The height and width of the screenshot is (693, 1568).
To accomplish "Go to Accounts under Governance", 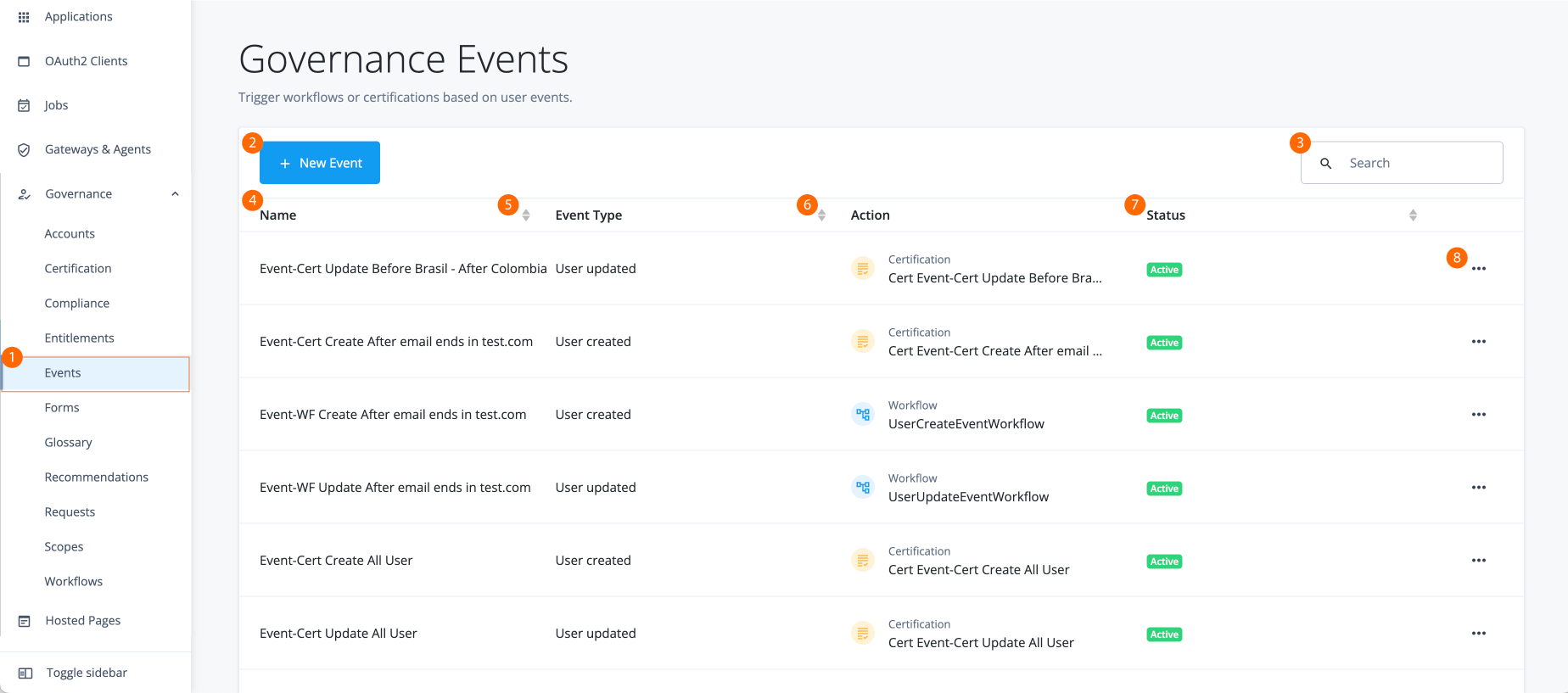I will pos(70,234).
